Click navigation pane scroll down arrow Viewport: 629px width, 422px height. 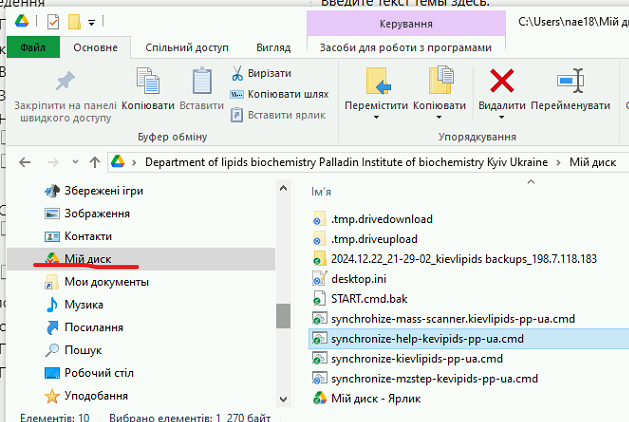coord(283,399)
